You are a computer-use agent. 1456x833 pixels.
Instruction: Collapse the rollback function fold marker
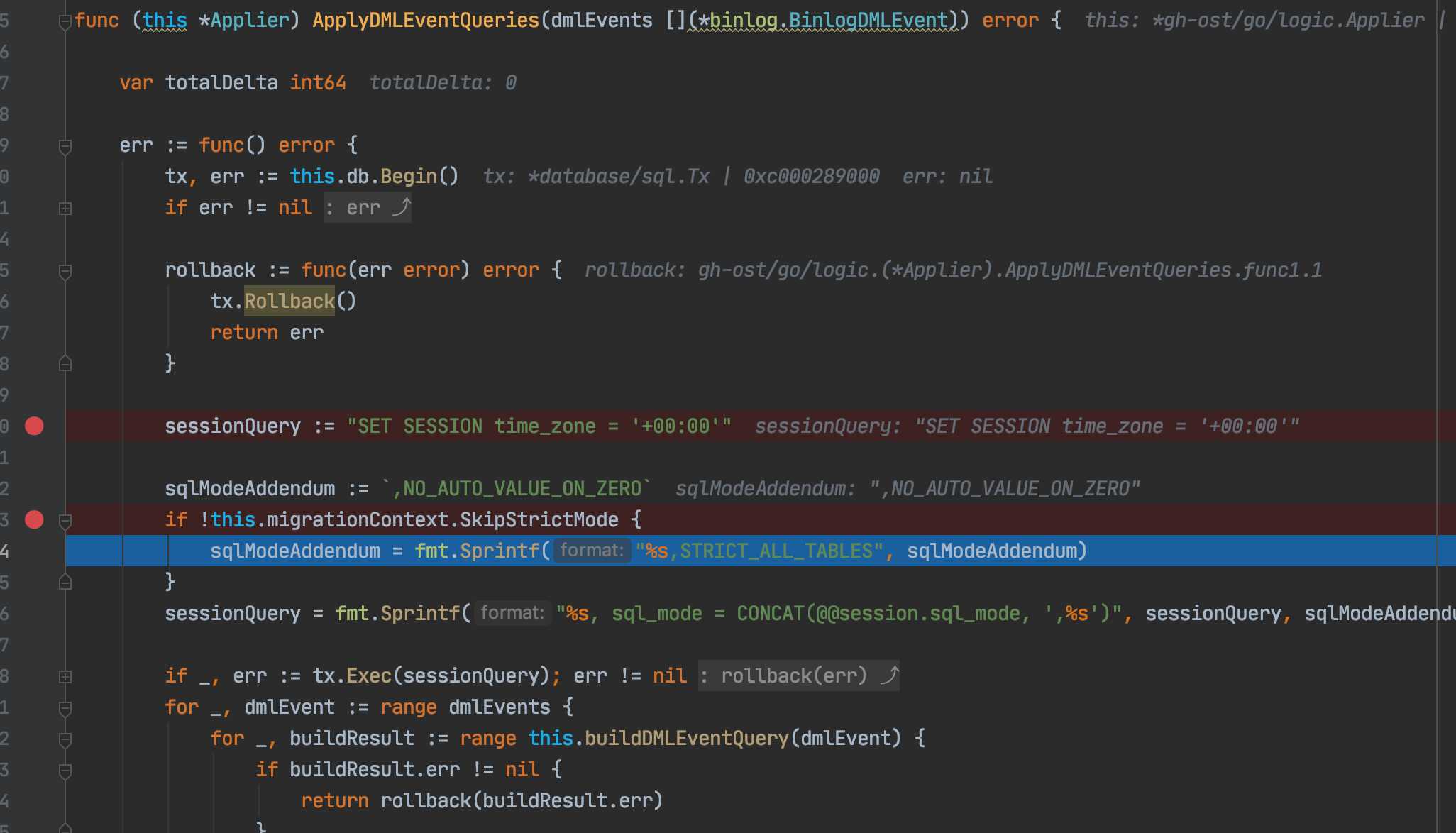(65, 271)
